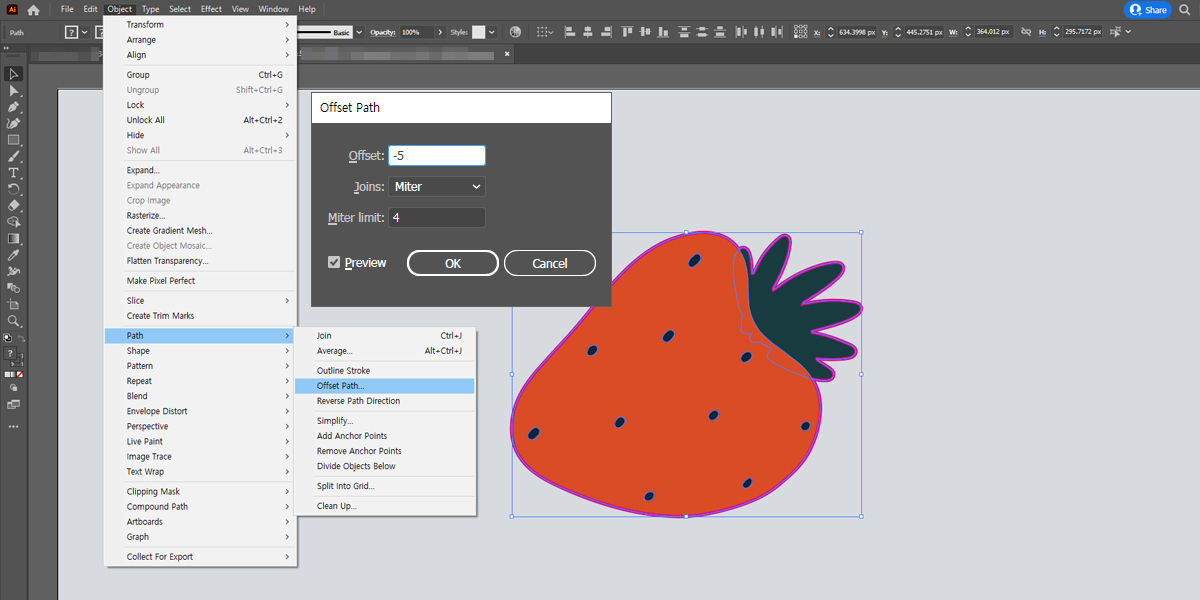Click the X position value field
1200x600 pixels.
(857, 32)
